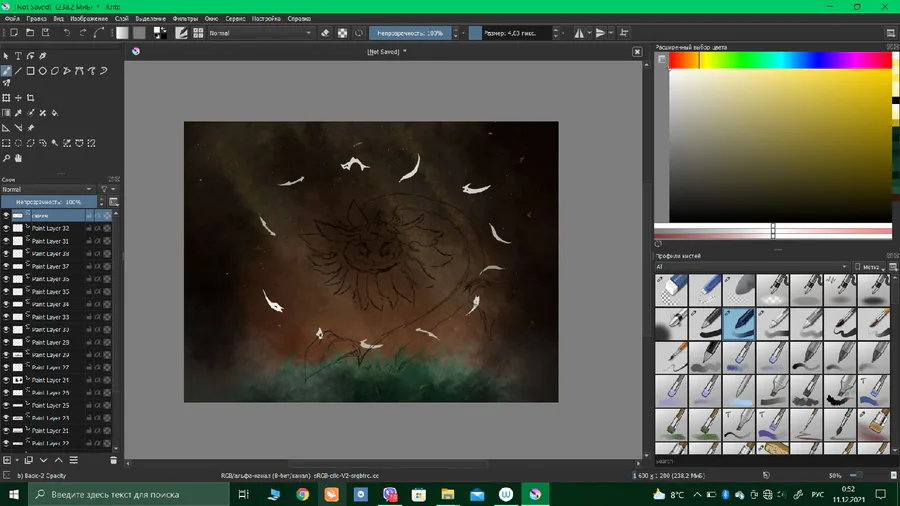Select the Freehand Brush tool
Viewport: 900px width, 506px height.
pyautogui.click(x=6, y=71)
